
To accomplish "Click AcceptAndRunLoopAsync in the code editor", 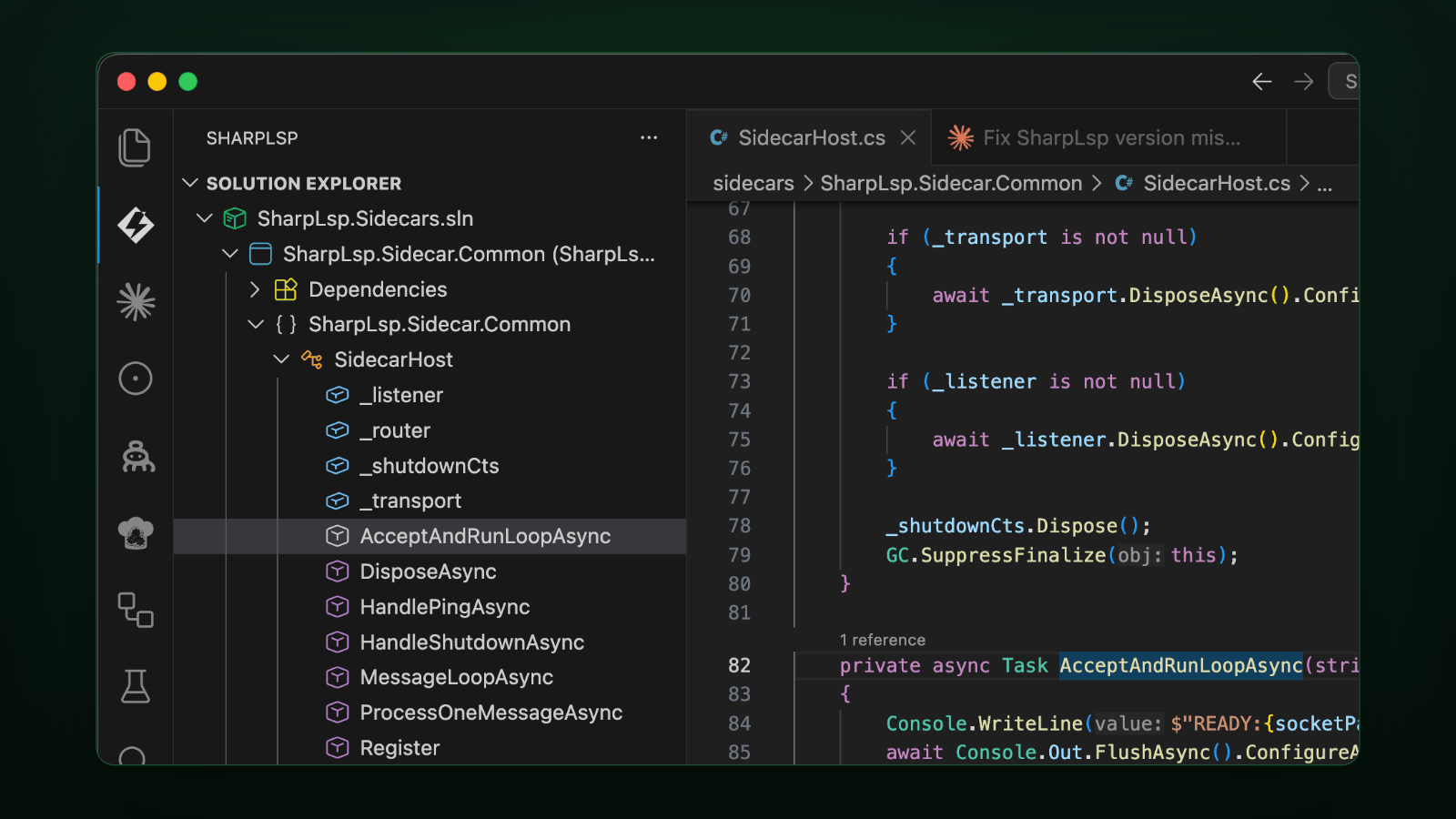I will pos(1181,666).
